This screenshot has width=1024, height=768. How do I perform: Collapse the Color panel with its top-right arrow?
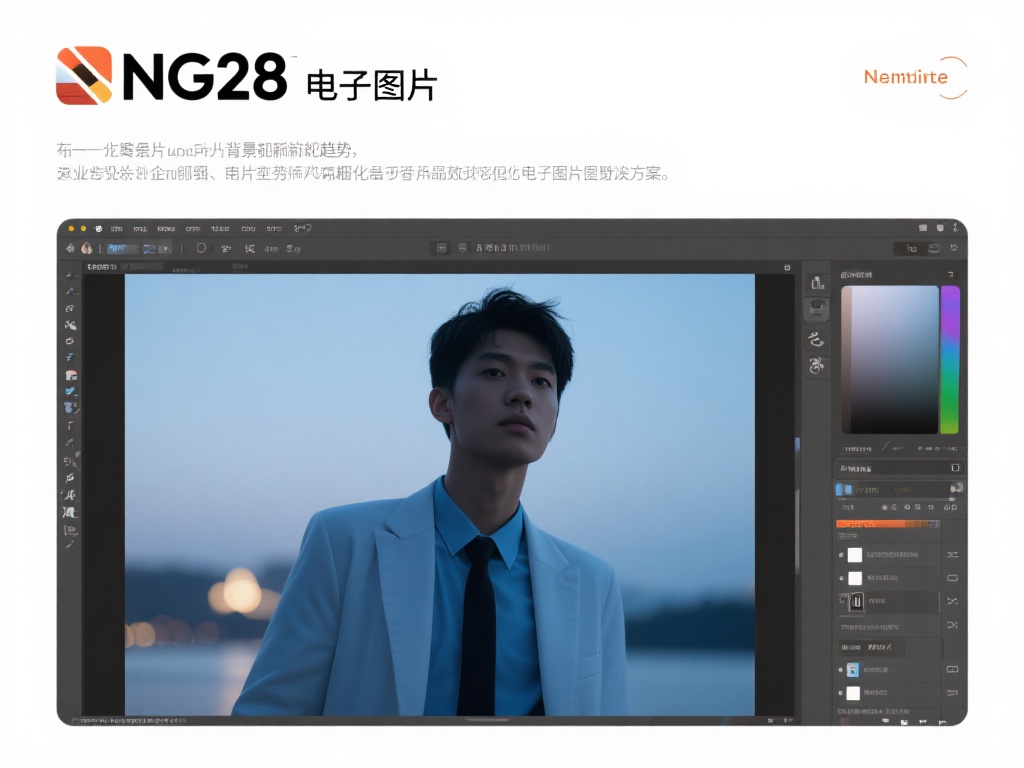point(950,274)
